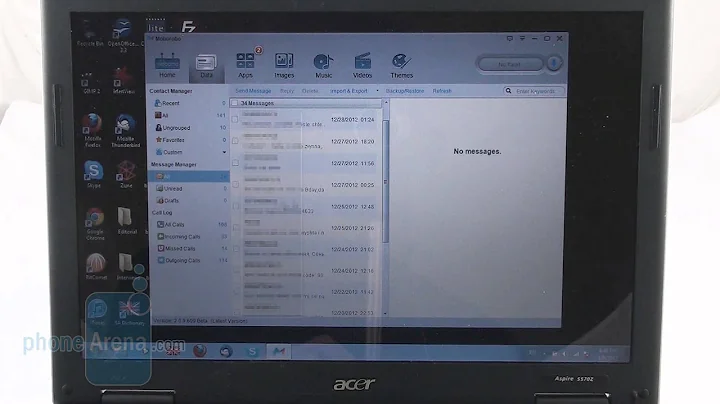The width and height of the screenshot is (720, 404).
Task: Click the 12/22/2012 11:42 message date
Action: tap(352, 292)
